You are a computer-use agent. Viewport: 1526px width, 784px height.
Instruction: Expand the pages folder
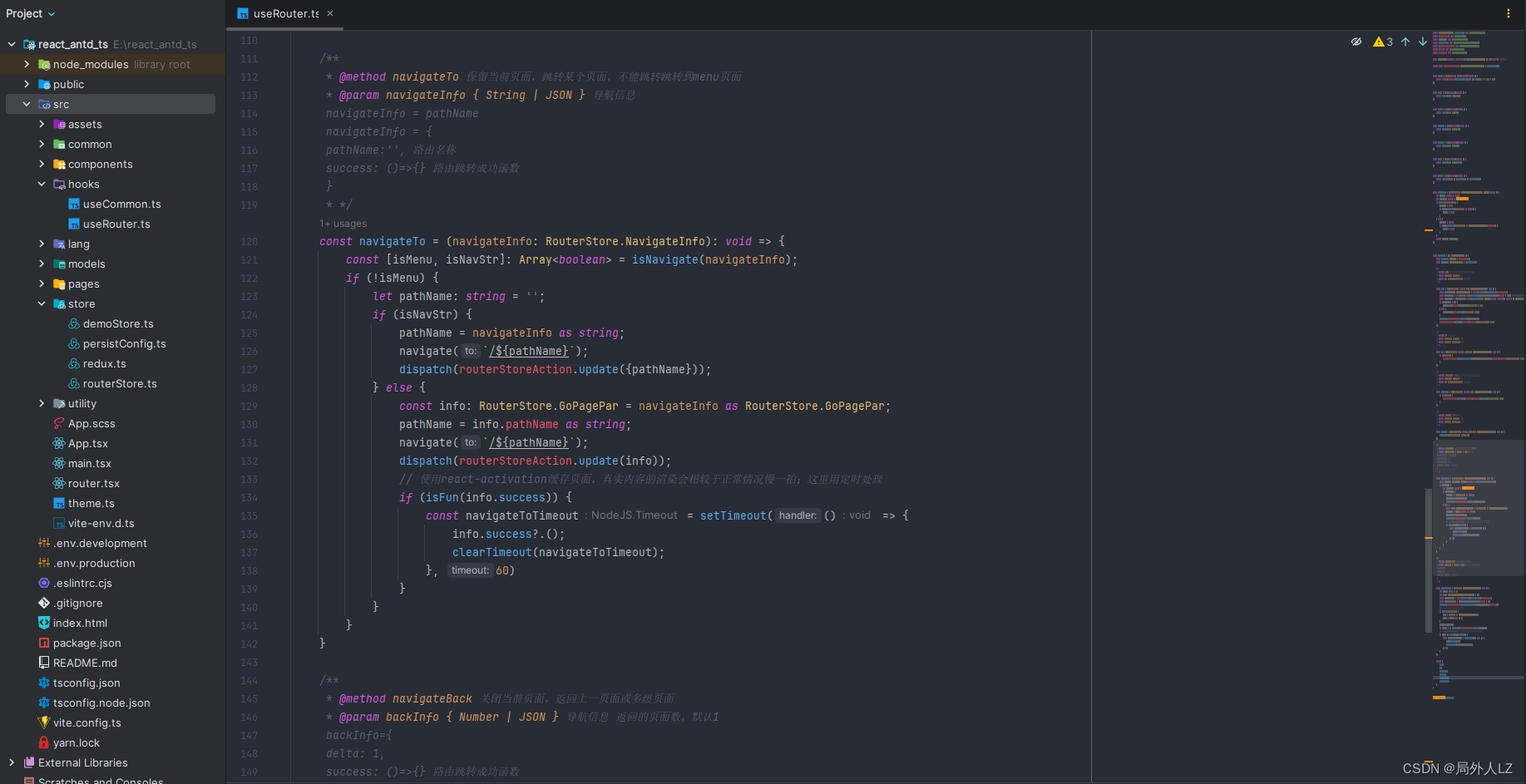click(x=42, y=284)
